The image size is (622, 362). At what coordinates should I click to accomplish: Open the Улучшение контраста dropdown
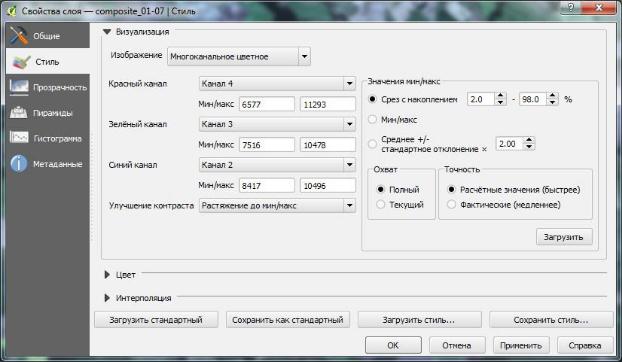click(277, 205)
